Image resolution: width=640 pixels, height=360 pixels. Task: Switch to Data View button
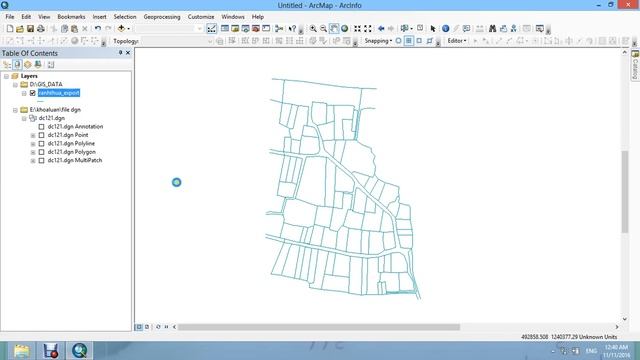tap(139, 327)
